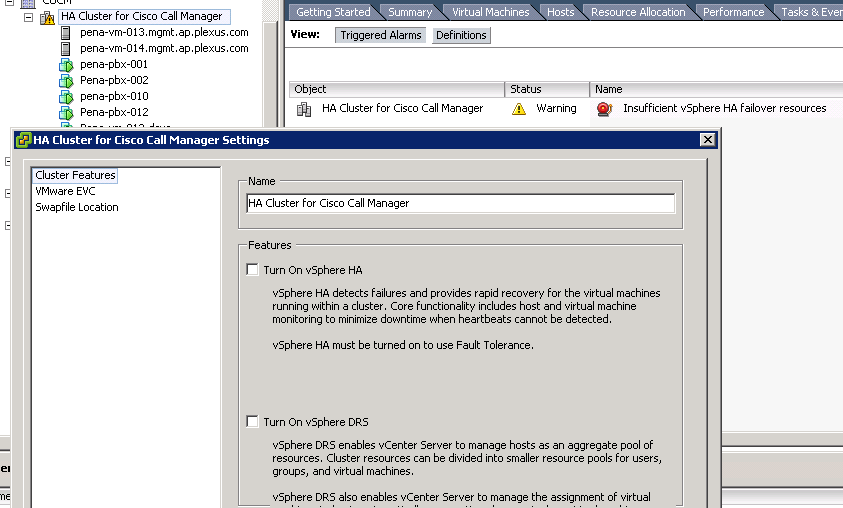The width and height of the screenshot is (843, 508).
Task: Switch to the Hosts tab
Action: tap(560, 12)
